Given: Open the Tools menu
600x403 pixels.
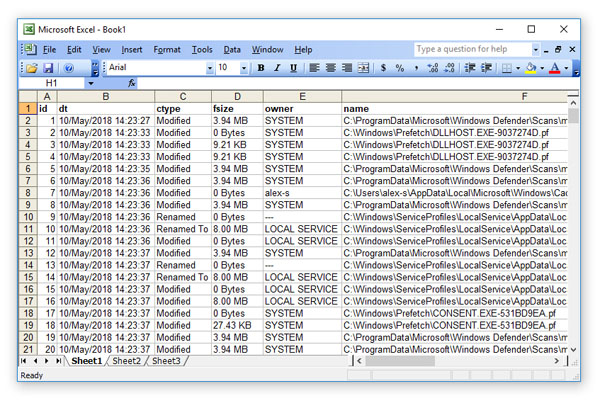Looking at the screenshot, I should pyautogui.click(x=202, y=50).
